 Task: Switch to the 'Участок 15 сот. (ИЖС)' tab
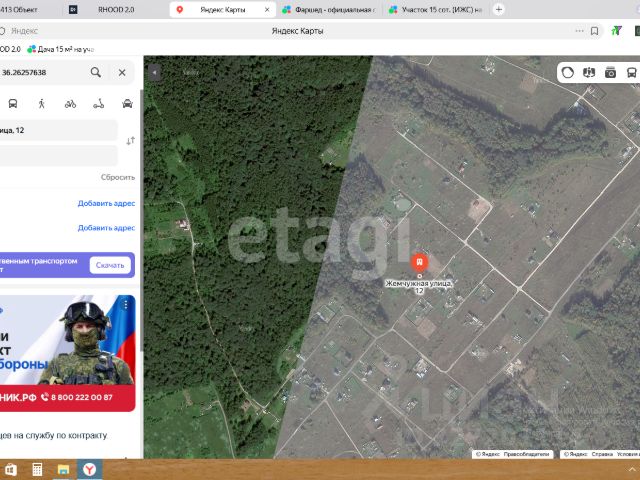coord(436,9)
